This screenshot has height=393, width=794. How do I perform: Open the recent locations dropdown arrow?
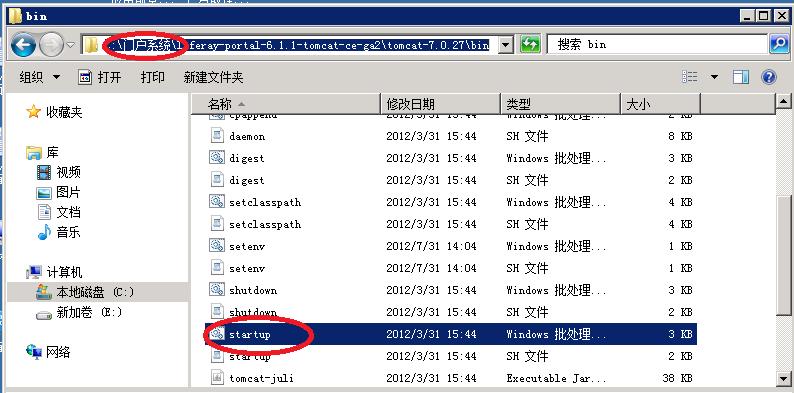71,46
